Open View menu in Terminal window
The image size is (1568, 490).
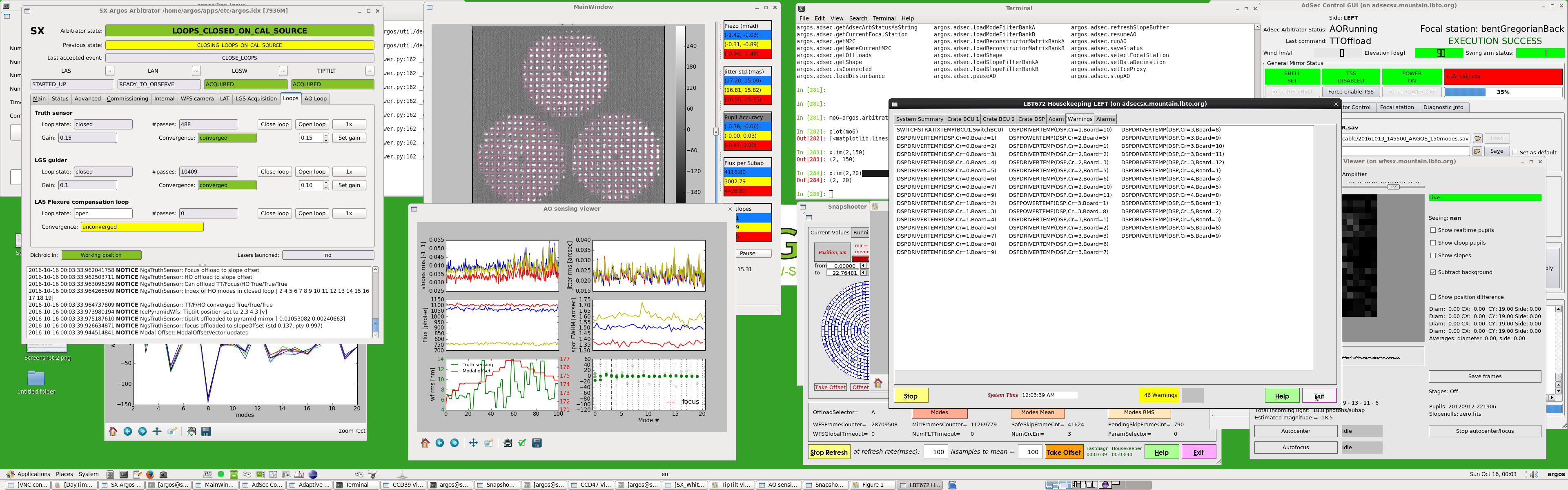tap(837, 18)
